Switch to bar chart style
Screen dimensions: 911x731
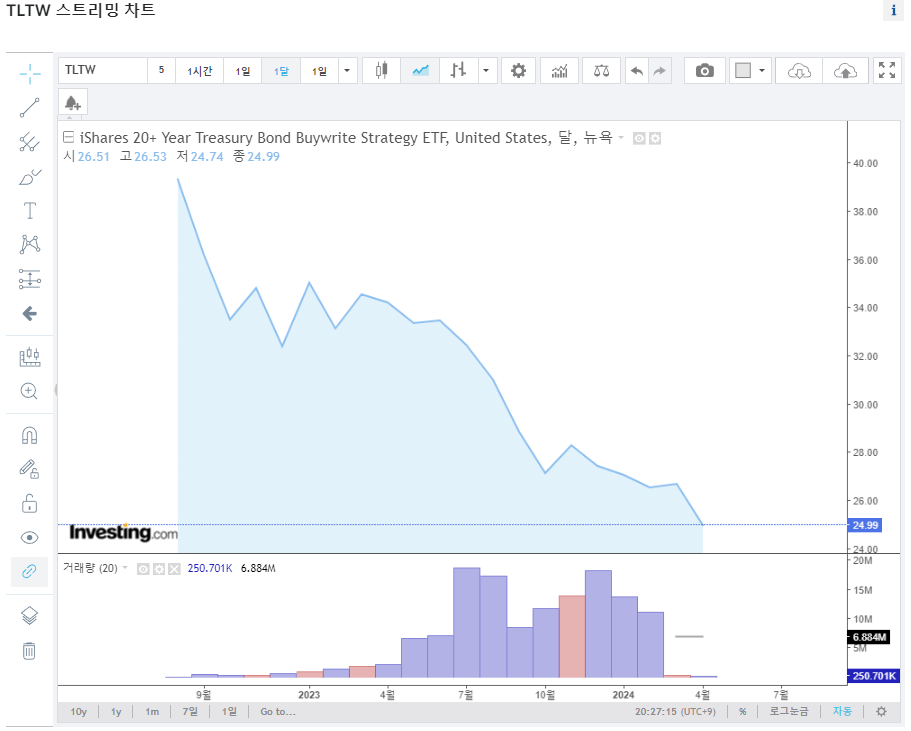tap(458, 70)
